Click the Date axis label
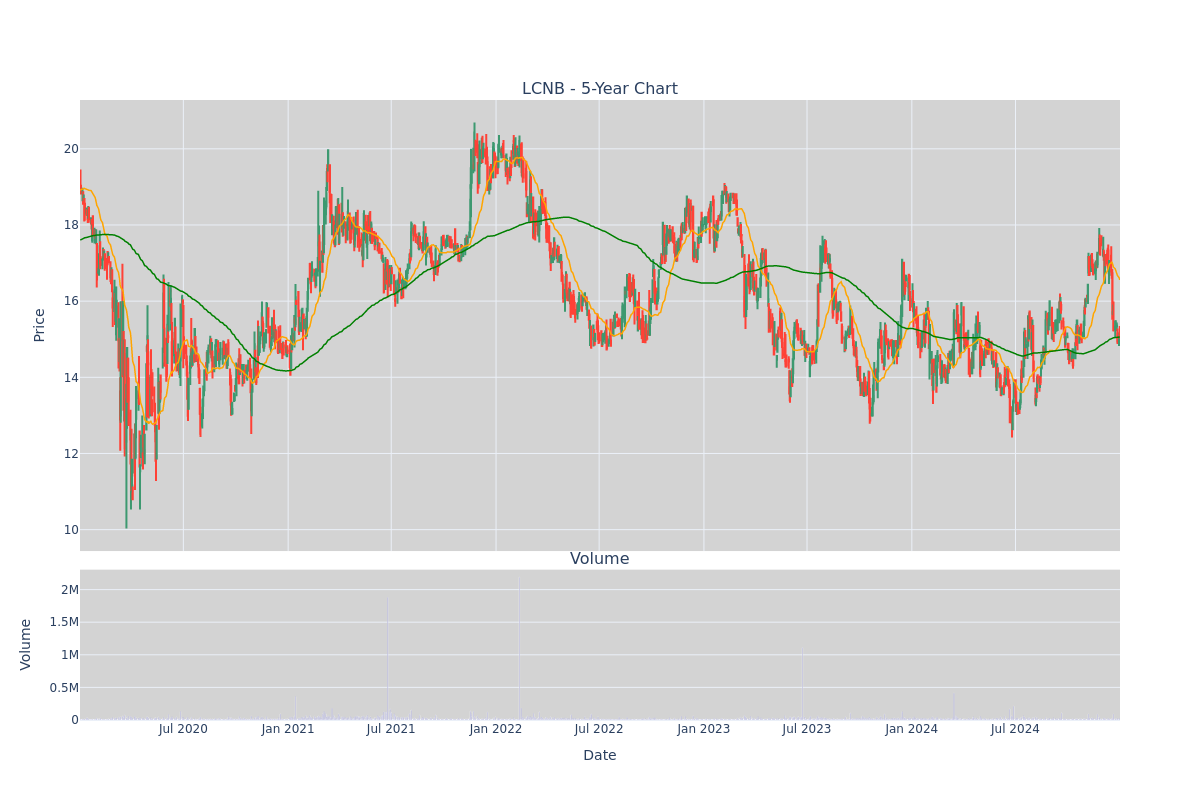Image resolution: width=1200 pixels, height=800 pixels. pyautogui.click(x=600, y=756)
